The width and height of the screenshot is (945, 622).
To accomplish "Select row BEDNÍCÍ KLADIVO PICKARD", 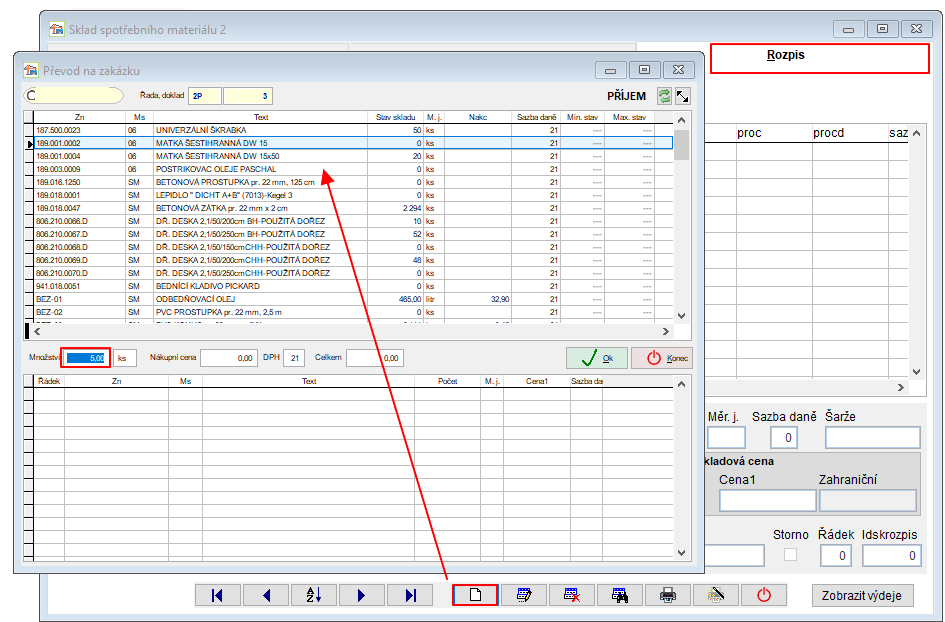I will (x=353, y=286).
